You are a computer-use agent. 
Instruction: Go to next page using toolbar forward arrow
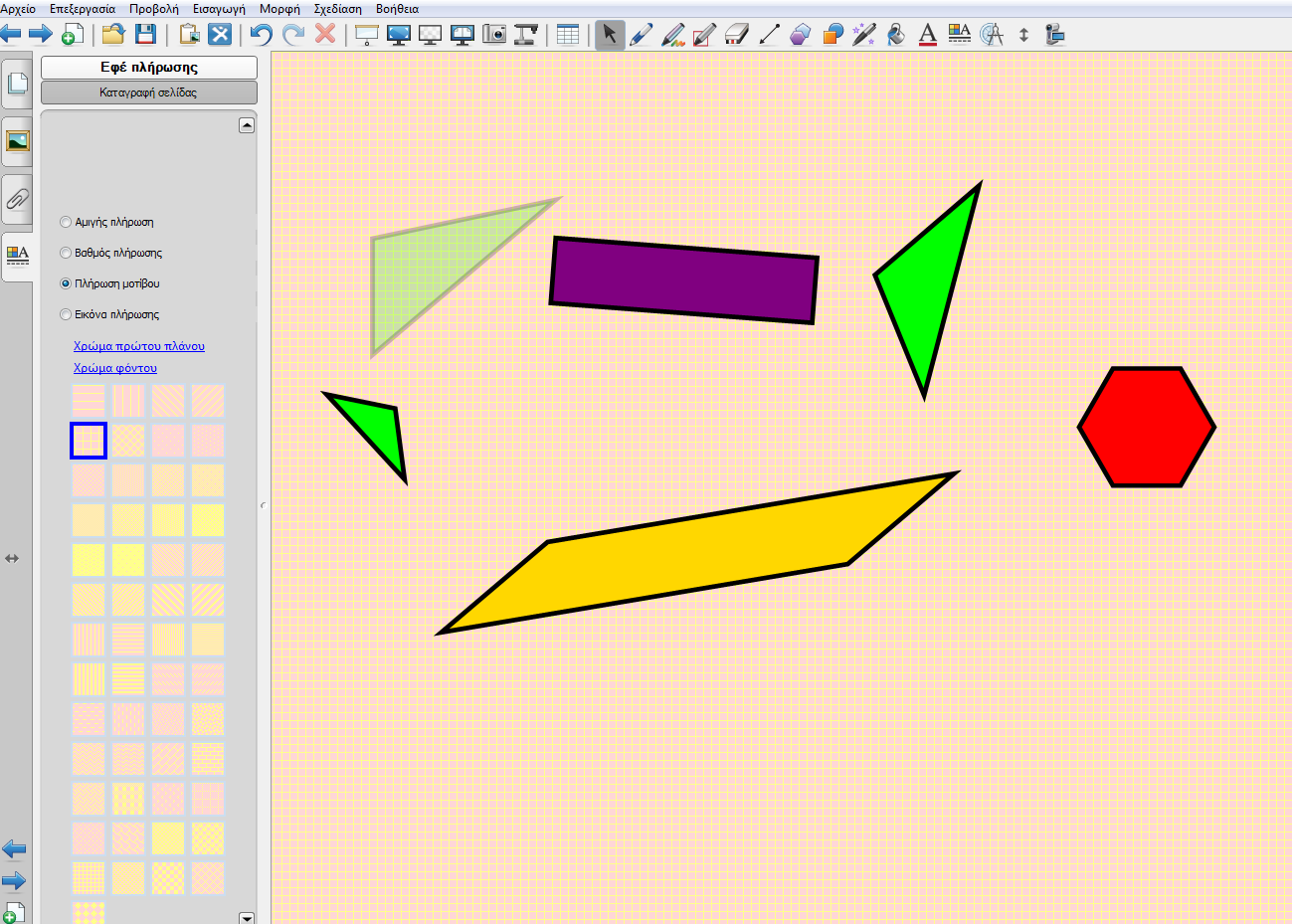(41, 35)
